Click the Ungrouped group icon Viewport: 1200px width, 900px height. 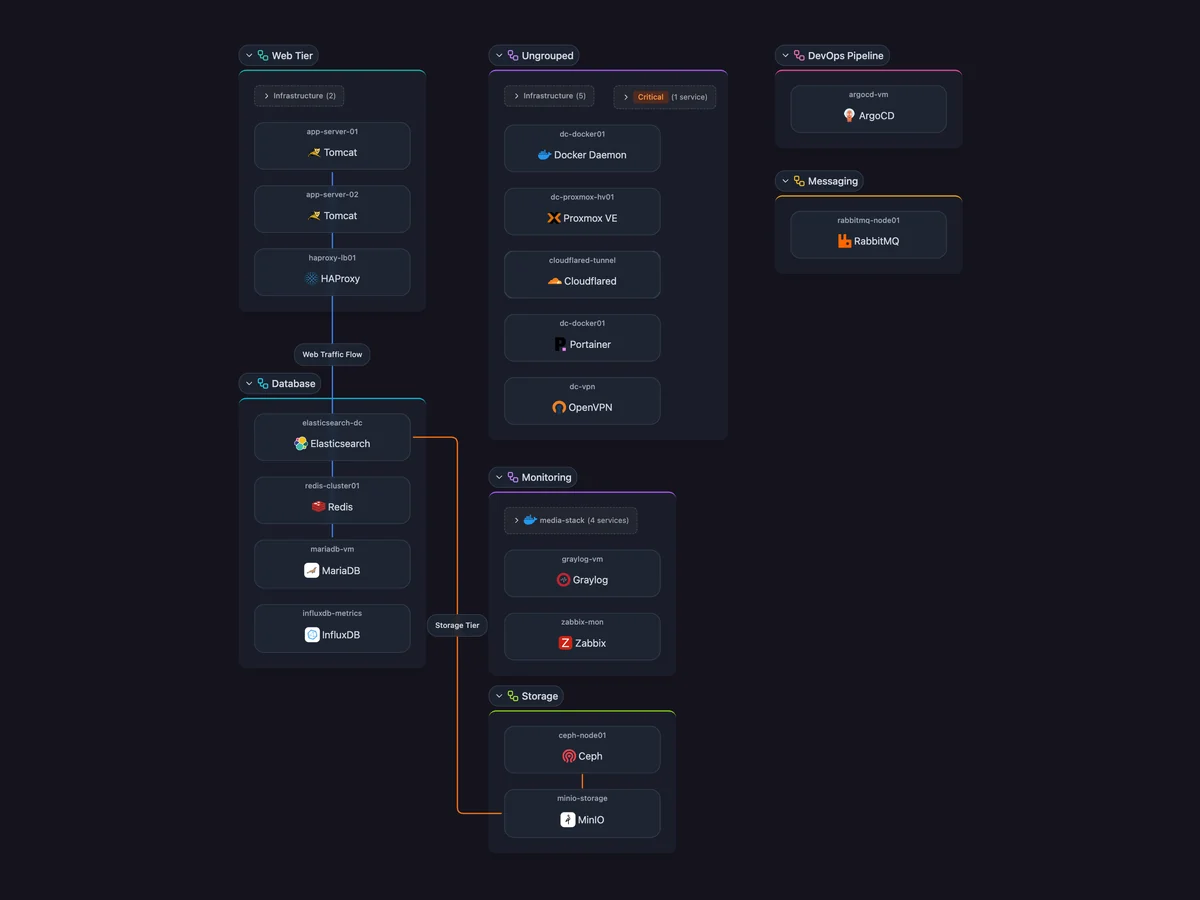click(513, 56)
